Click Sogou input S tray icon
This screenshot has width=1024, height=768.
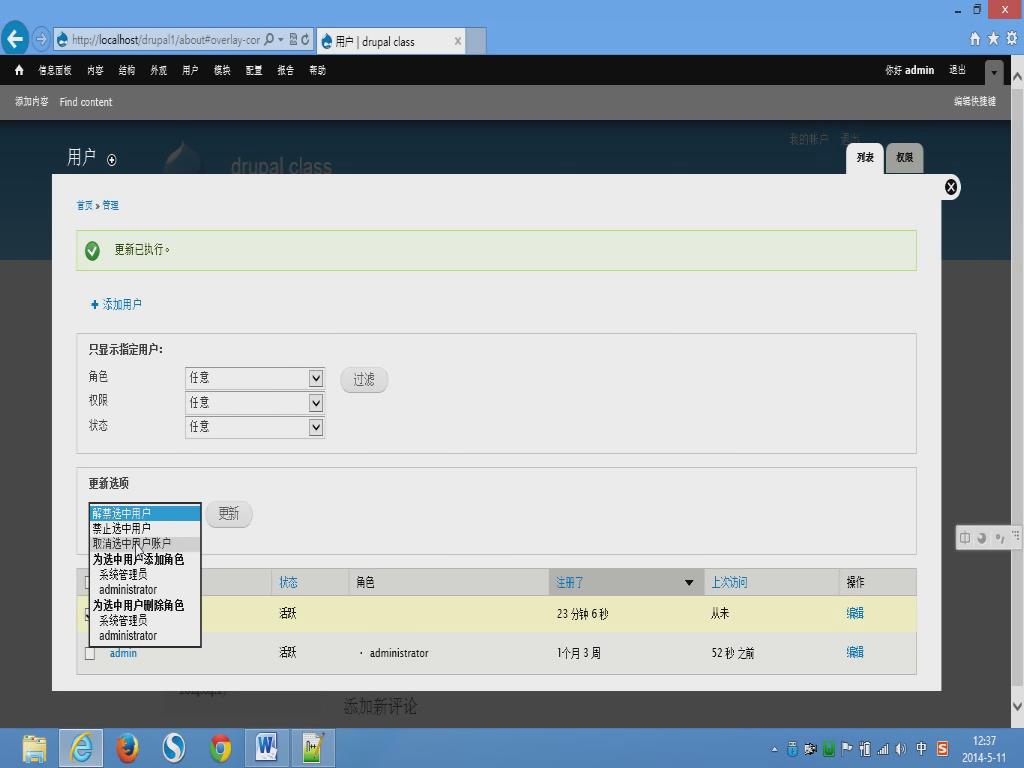tap(942, 748)
